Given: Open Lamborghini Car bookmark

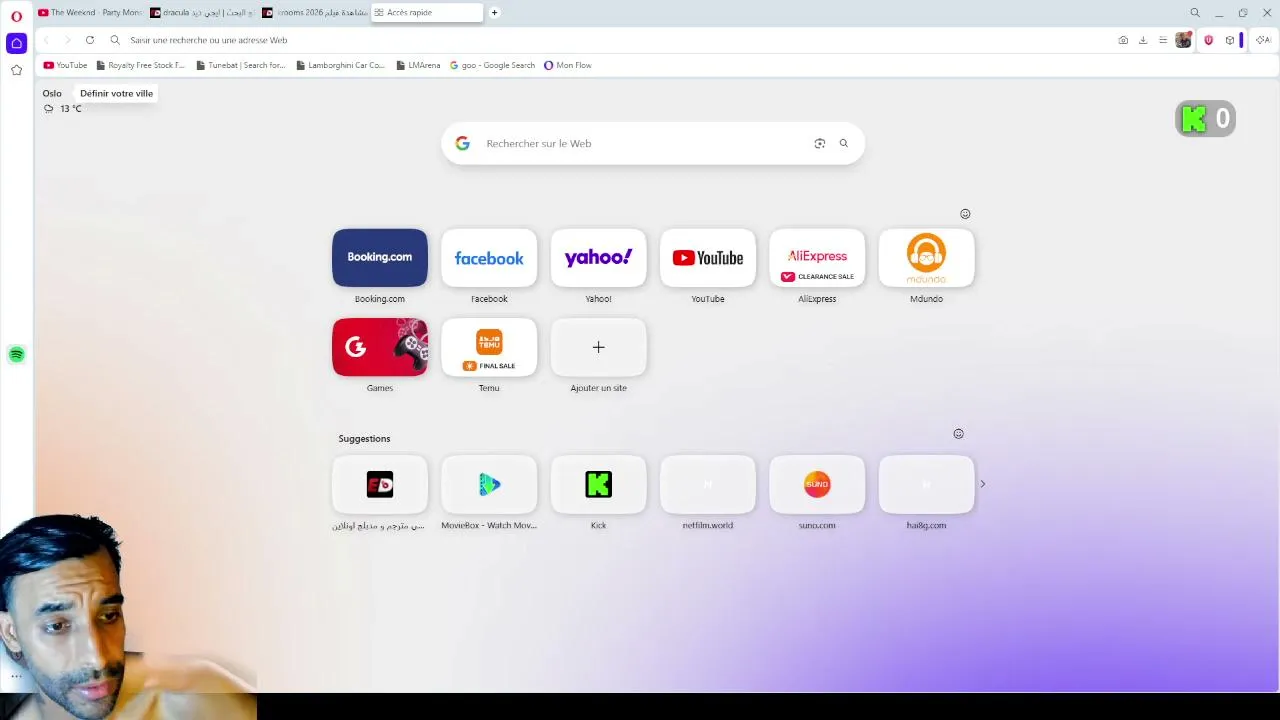Looking at the screenshot, I should 340,65.
